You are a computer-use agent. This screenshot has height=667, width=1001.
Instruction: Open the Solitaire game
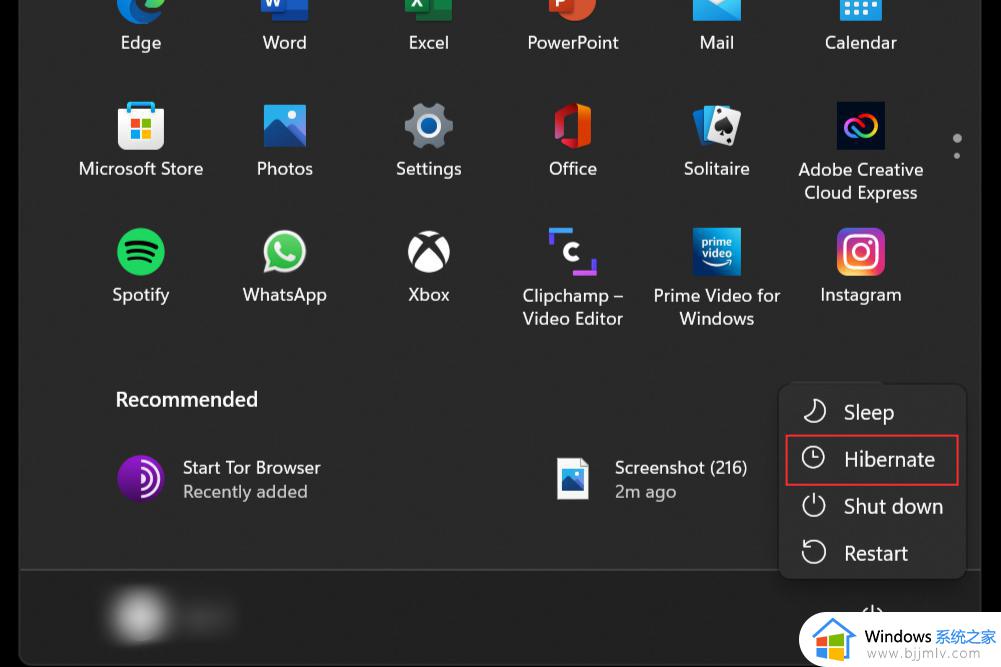coord(716,140)
